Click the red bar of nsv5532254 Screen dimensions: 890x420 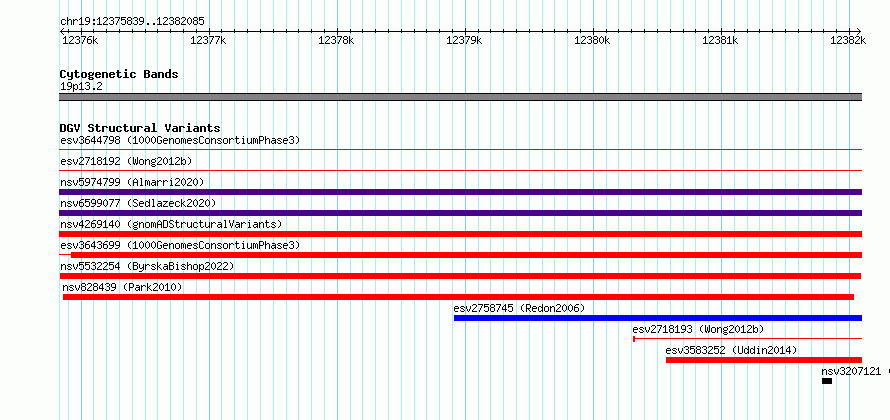point(460,276)
